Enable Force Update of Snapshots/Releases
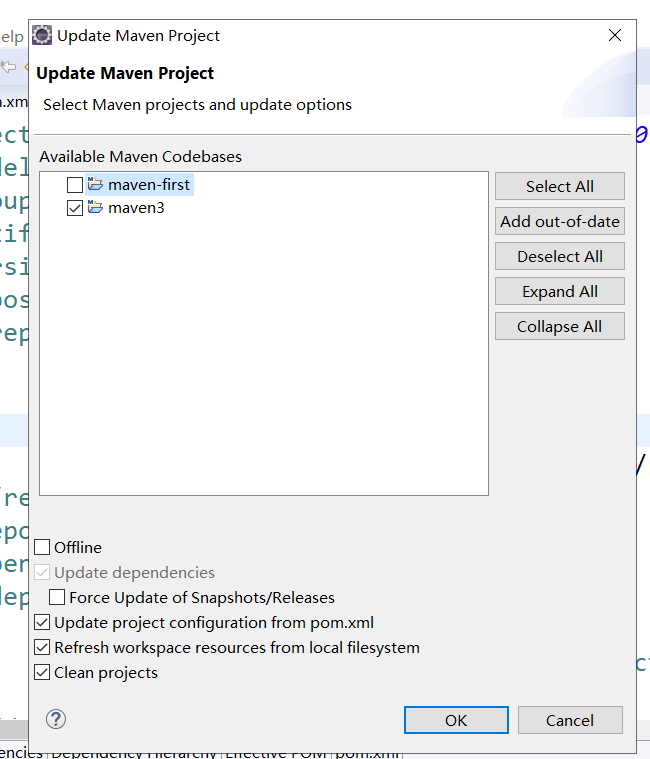The height and width of the screenshot is (759, 650). click(58, 598)
